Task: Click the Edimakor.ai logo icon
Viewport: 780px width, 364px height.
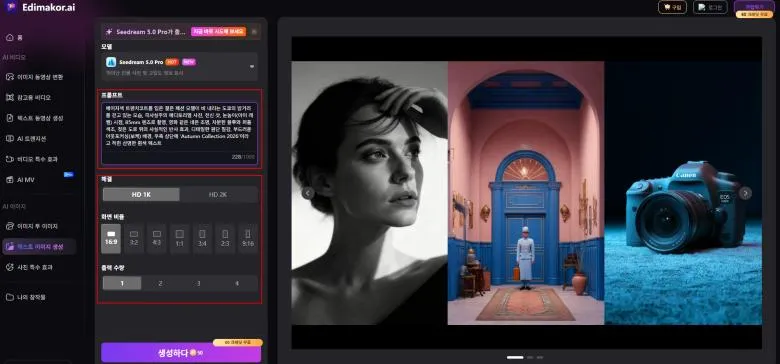Action: pyautogui.click(x=11, y=7)
